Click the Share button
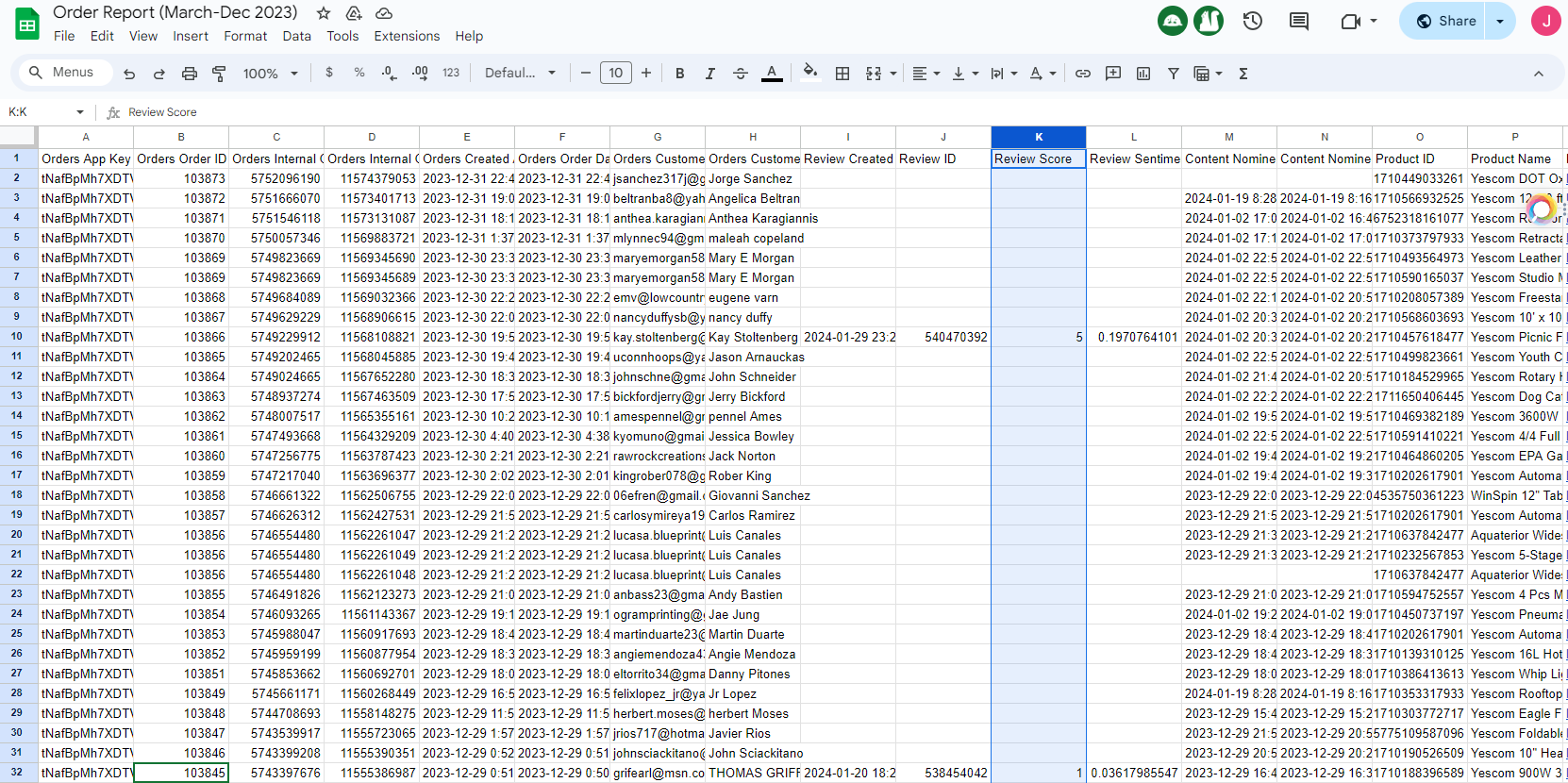The image size is (1568, 783). 1443,21
